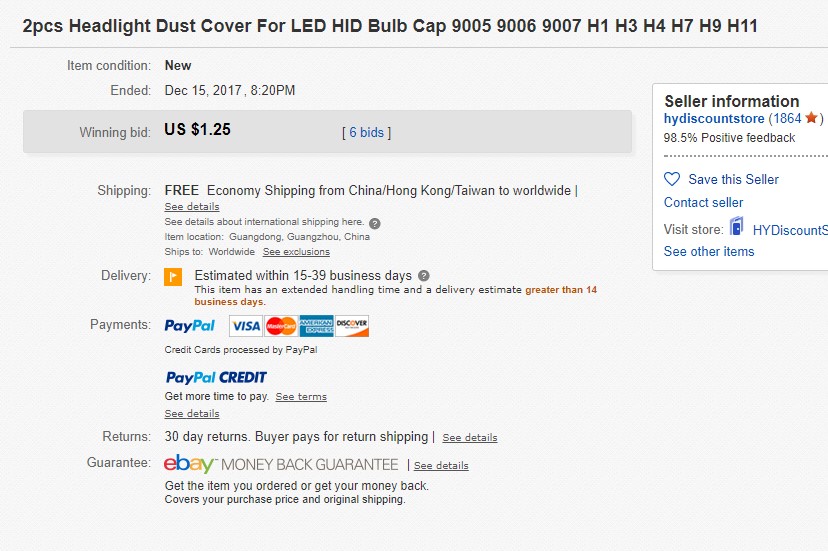Open the hydiscountstore seller profile link

(714, 118)
